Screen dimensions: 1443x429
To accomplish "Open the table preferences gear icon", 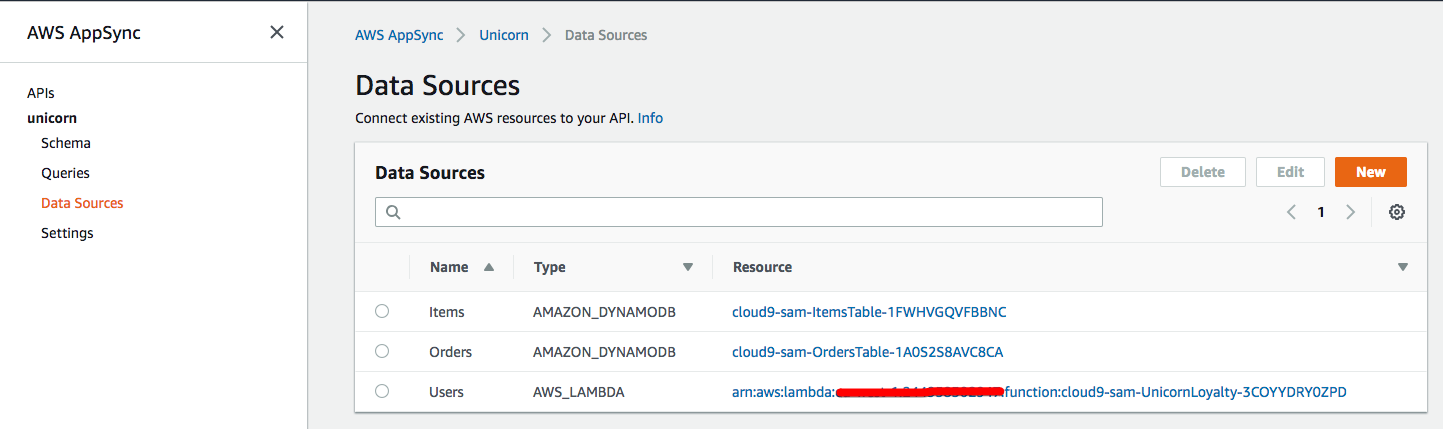I will click(x=1397, y=212).
